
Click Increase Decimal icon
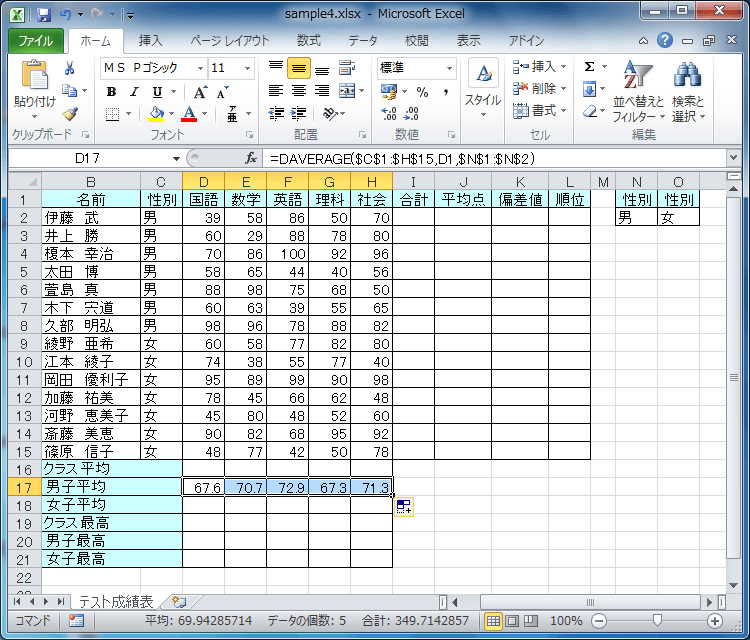389,113
